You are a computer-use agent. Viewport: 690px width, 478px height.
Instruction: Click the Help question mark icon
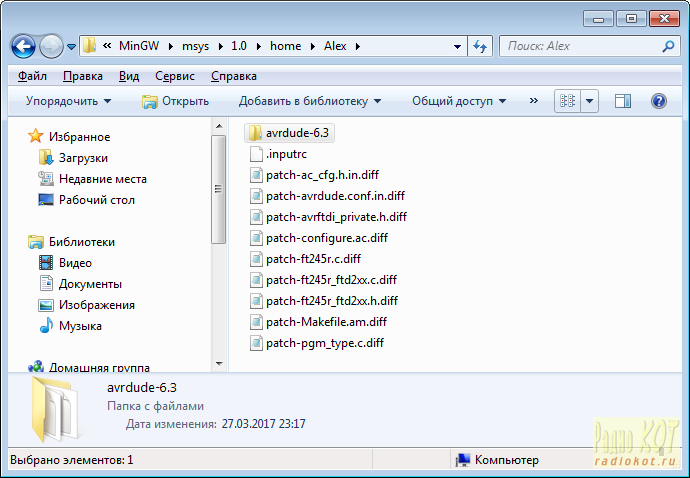pos(659,101)
